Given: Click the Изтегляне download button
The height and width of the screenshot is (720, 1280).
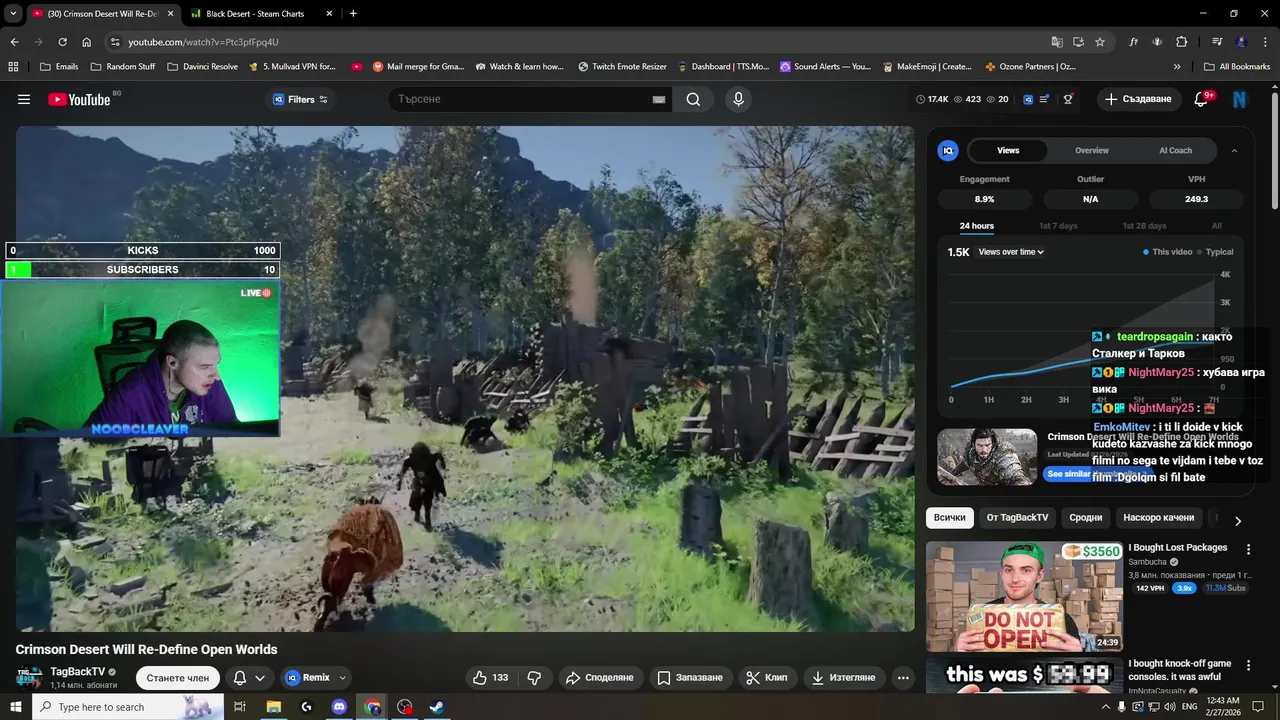Looking at the screenshot, I should point(844,677).
